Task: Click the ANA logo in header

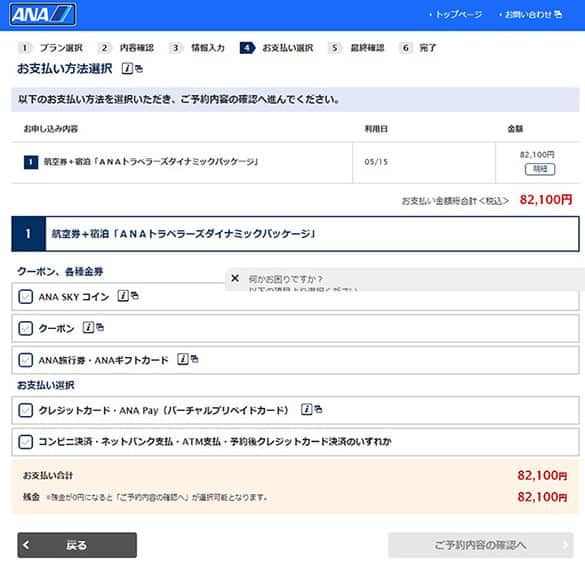Action: coord(42,15)
